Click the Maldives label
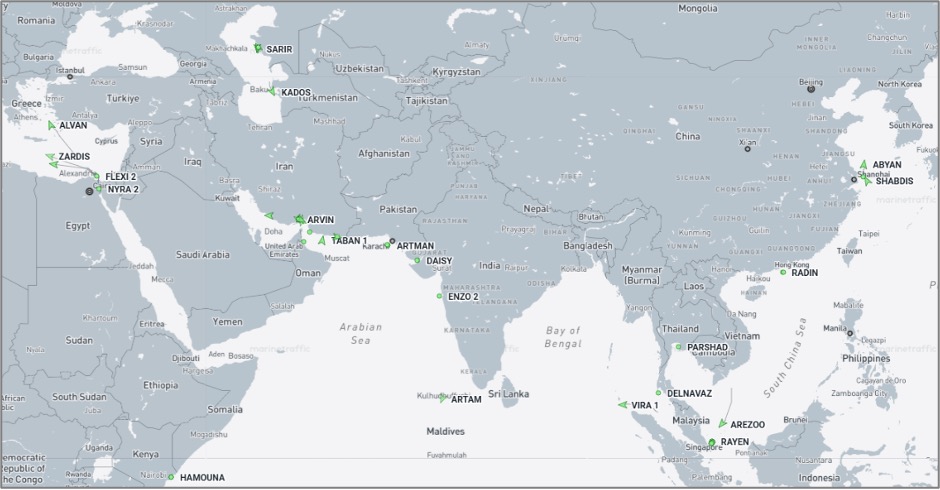Screen dimensions: 940x490 click(445, 431)
